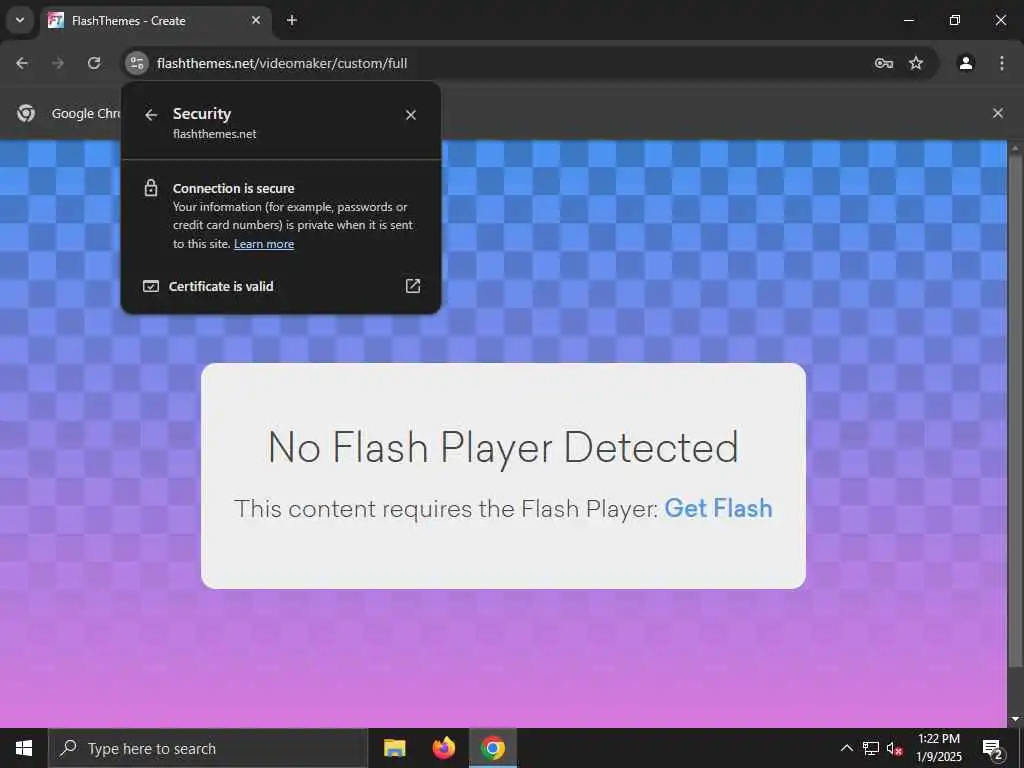Click the address bar URL text

coord(282,63)
